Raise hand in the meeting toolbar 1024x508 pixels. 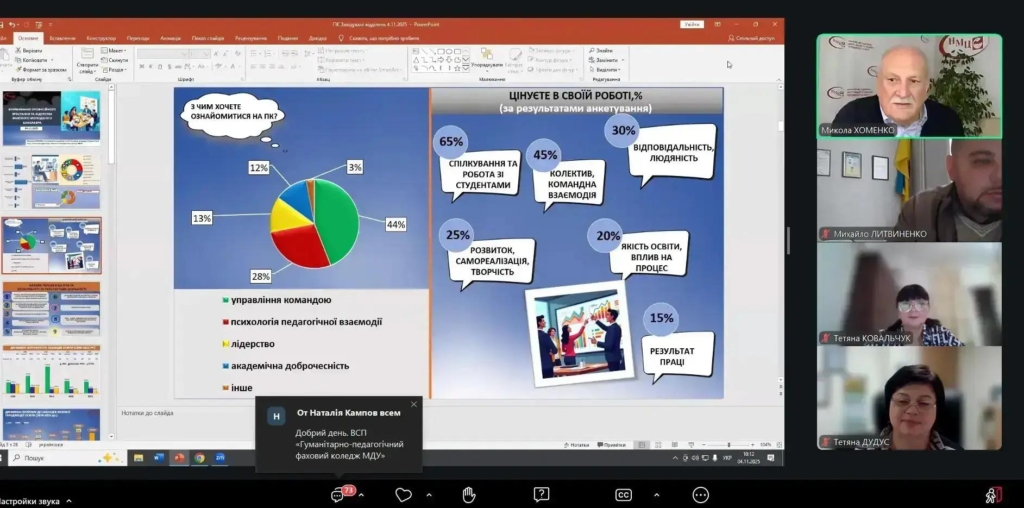point(468,495)
